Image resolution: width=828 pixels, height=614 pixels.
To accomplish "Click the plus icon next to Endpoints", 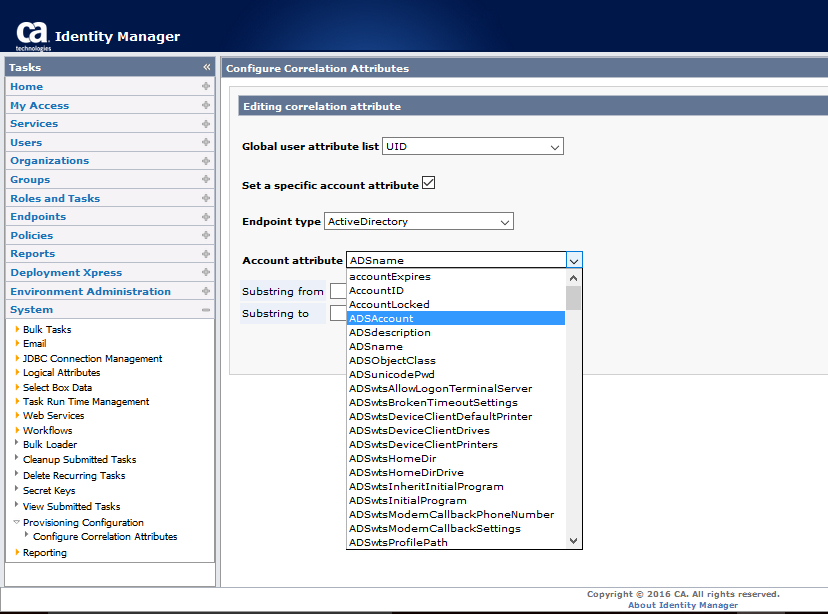I will [x=205, y=216].
